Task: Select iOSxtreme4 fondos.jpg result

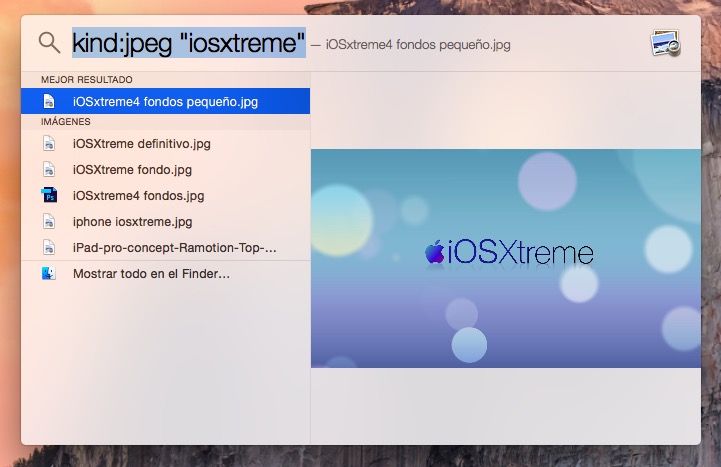Action: [166, 195]
